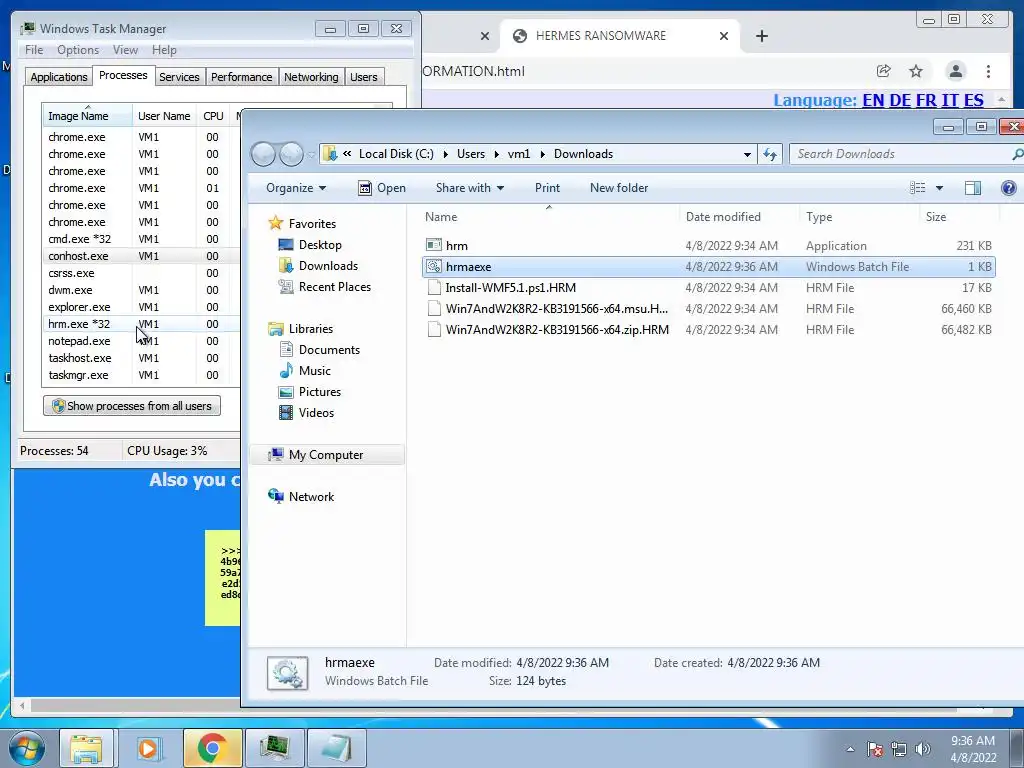Open Music library
This screenshot has width=1024, height=768.
(x=314, y=371)
